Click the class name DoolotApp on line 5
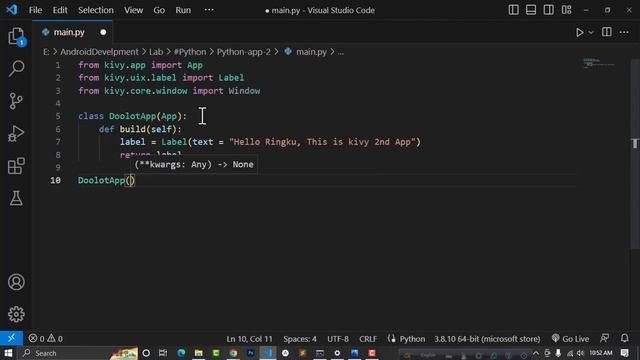 point(132,116)
